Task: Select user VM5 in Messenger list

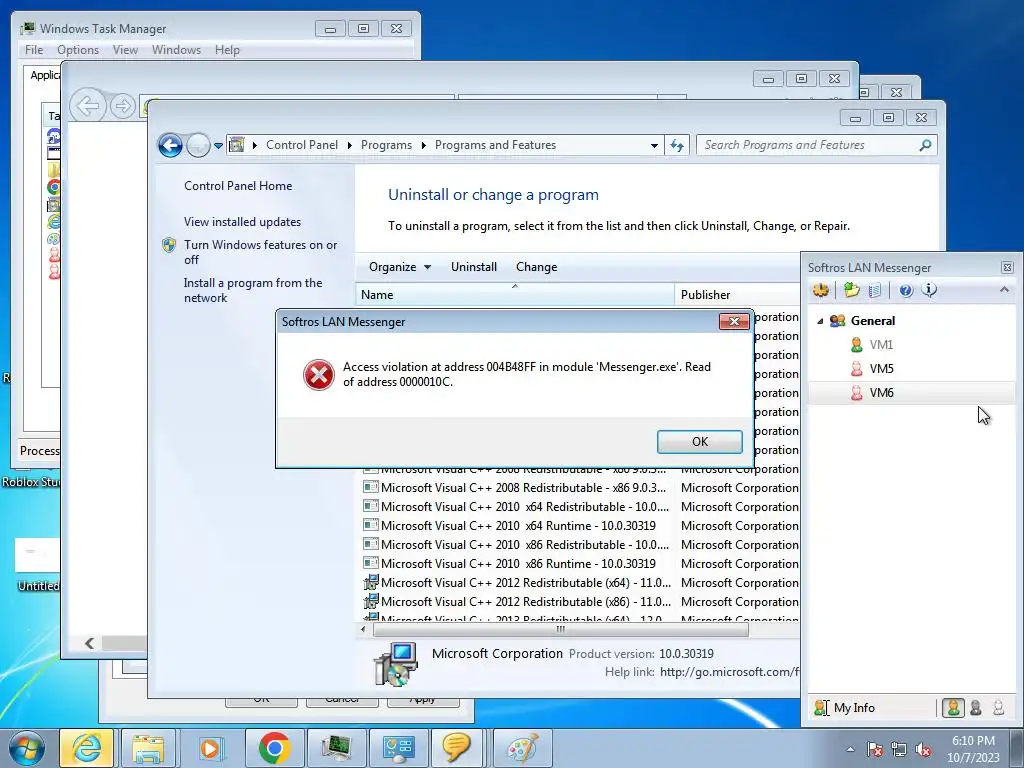Action: [881, 369]
